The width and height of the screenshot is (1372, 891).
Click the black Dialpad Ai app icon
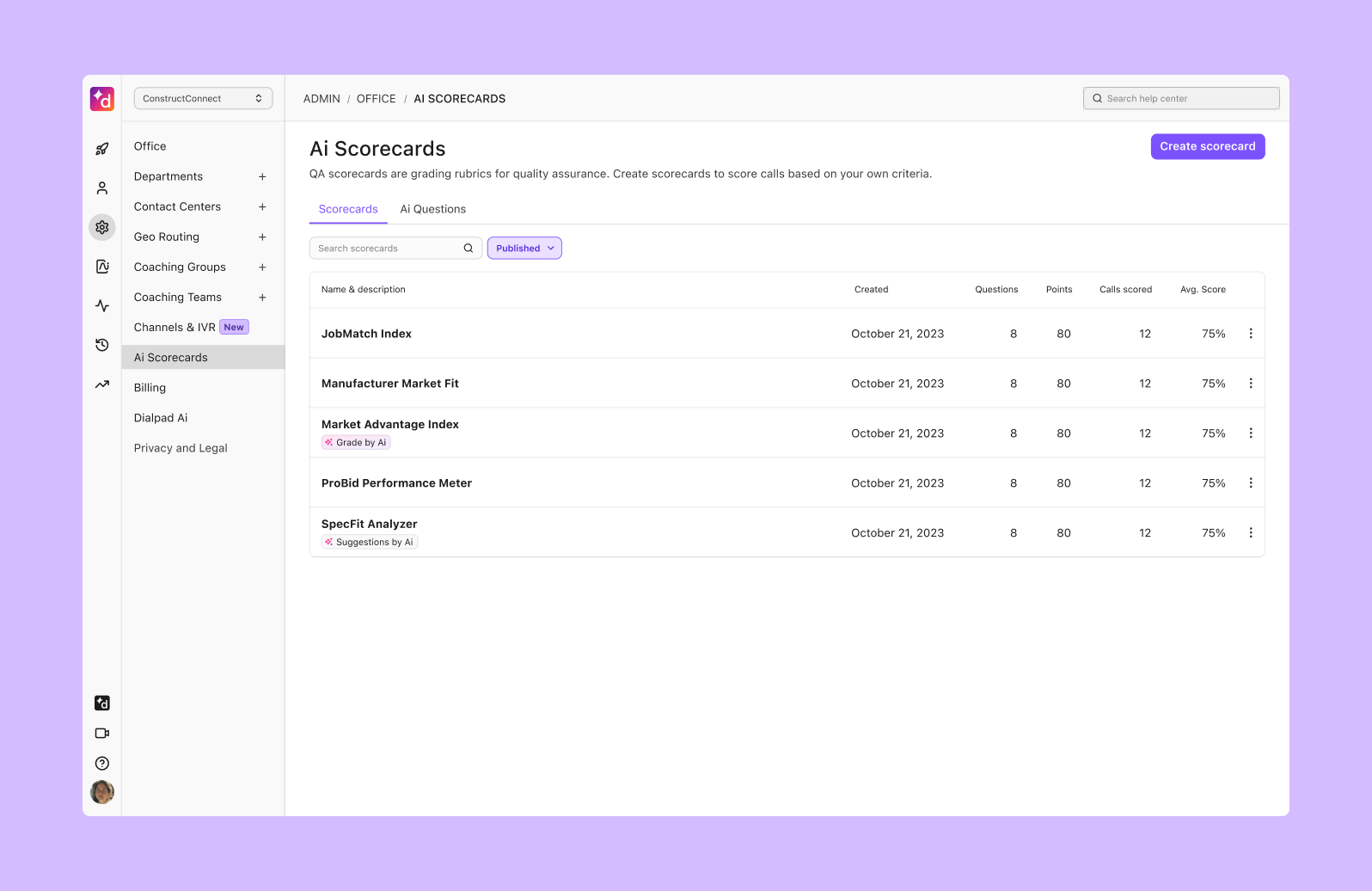(102, 703)
